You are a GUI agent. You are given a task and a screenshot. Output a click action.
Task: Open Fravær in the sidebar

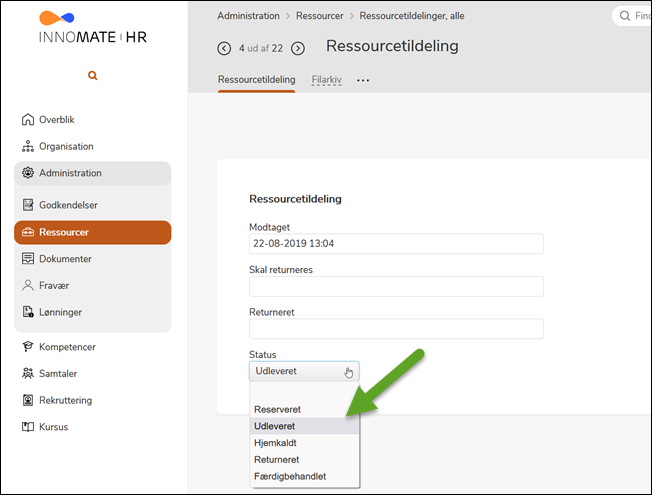[54, 285]
